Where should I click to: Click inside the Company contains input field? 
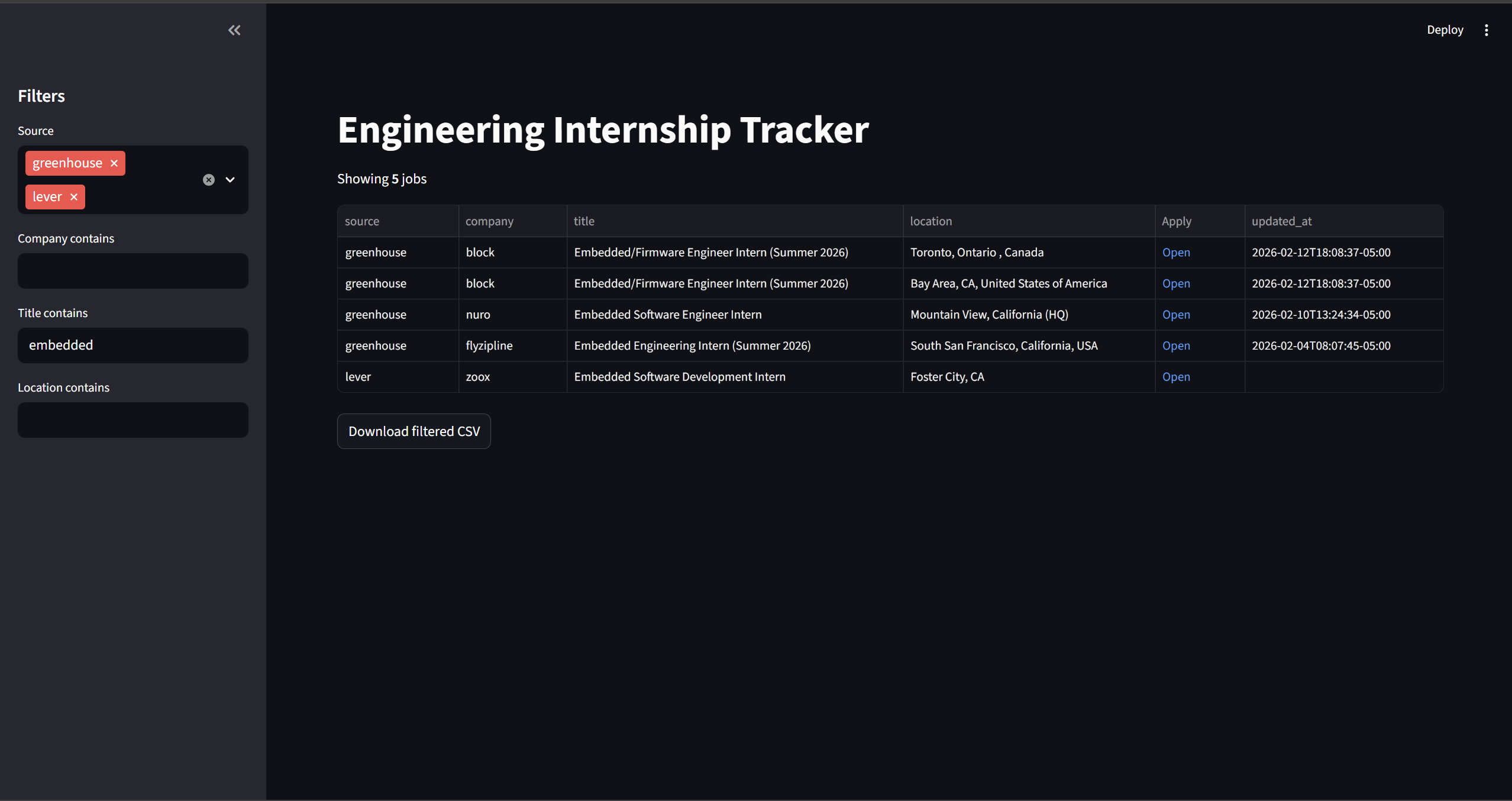(x=133, y=270)
